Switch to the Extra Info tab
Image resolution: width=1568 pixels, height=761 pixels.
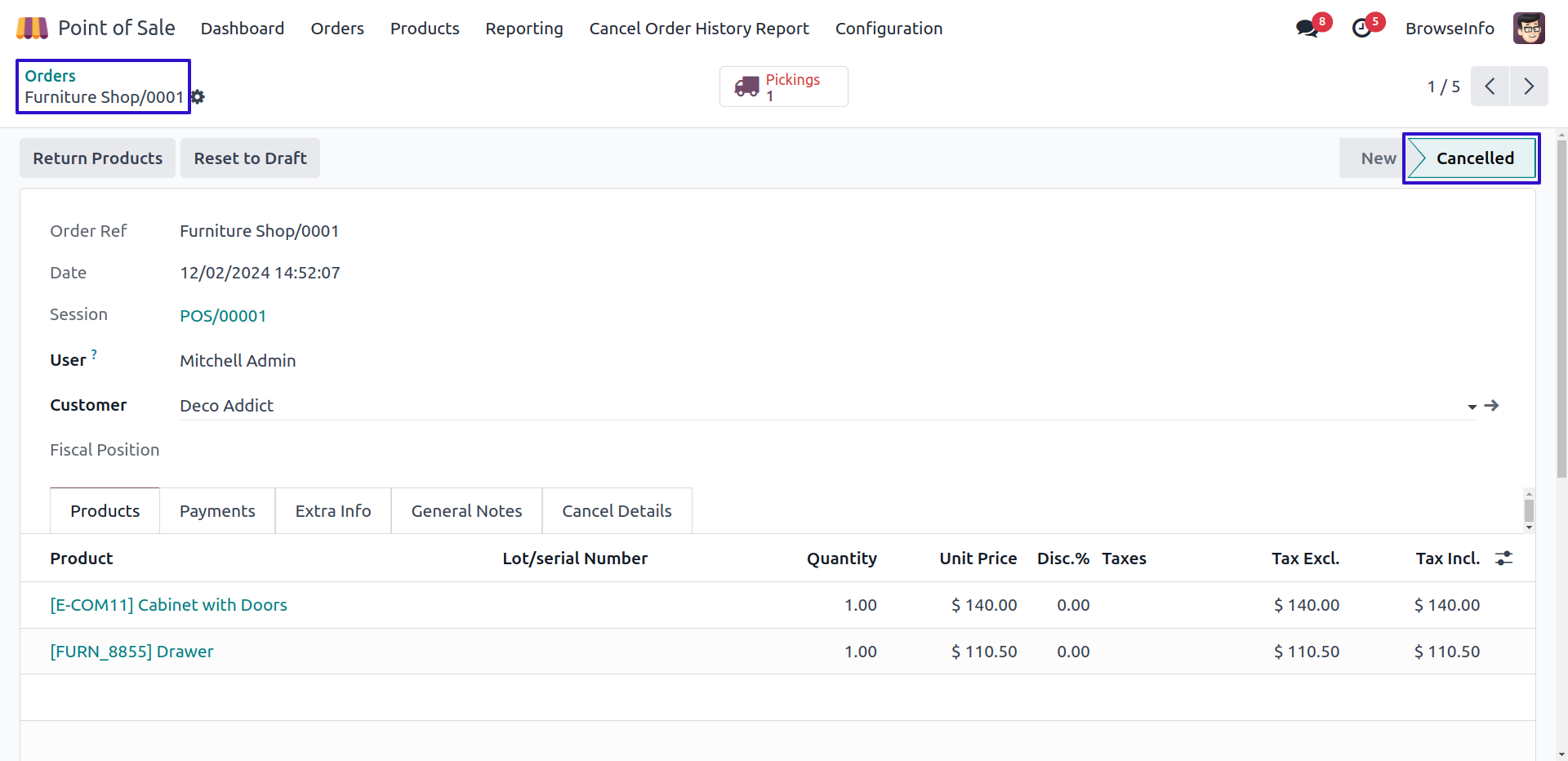click(333, 511)
